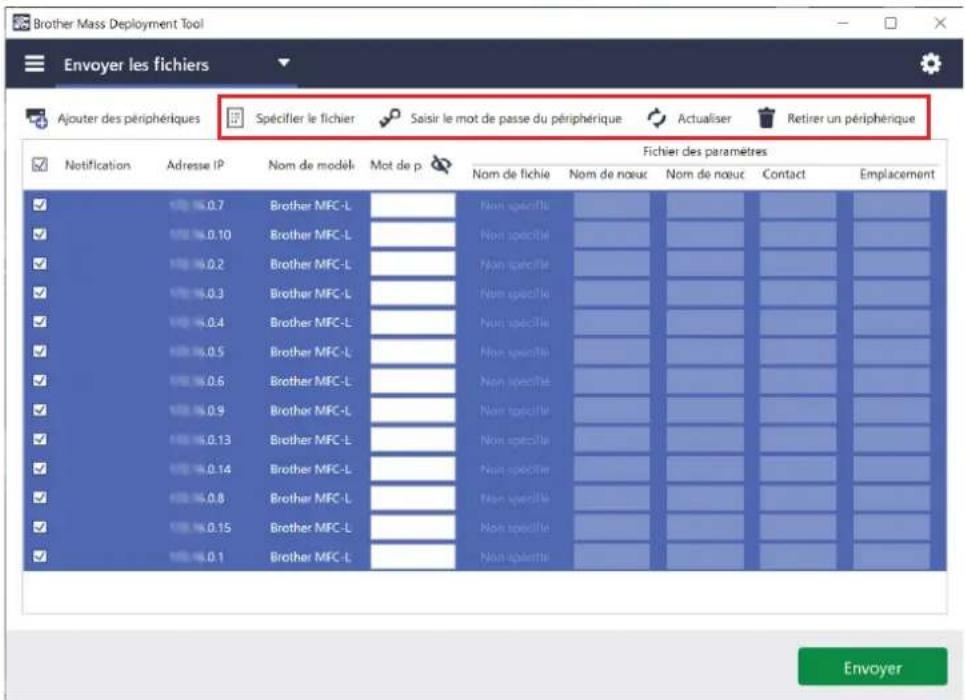The height and width of the screenshot is (700, 965).
Task: Select Envoyer les fichiers mode title
Action: coord(137,65)
